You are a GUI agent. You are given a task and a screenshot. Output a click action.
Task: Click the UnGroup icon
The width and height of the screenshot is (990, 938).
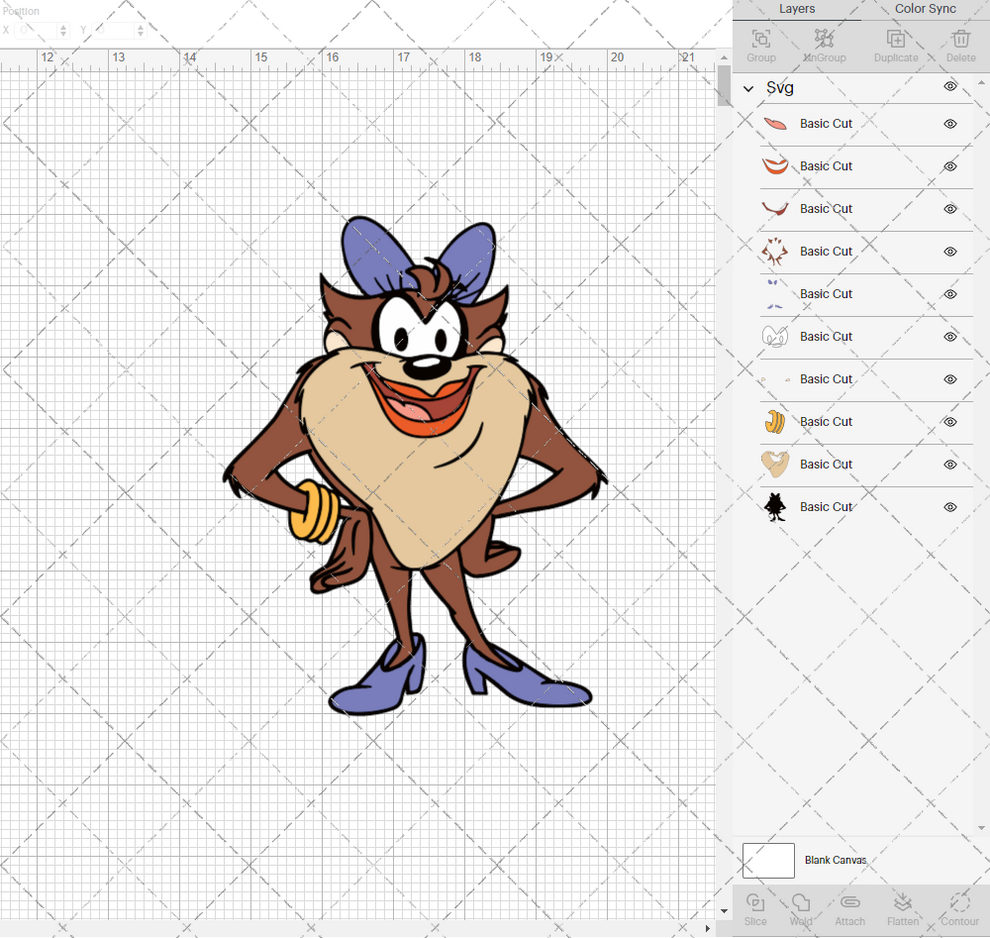(x=825, y=40)
